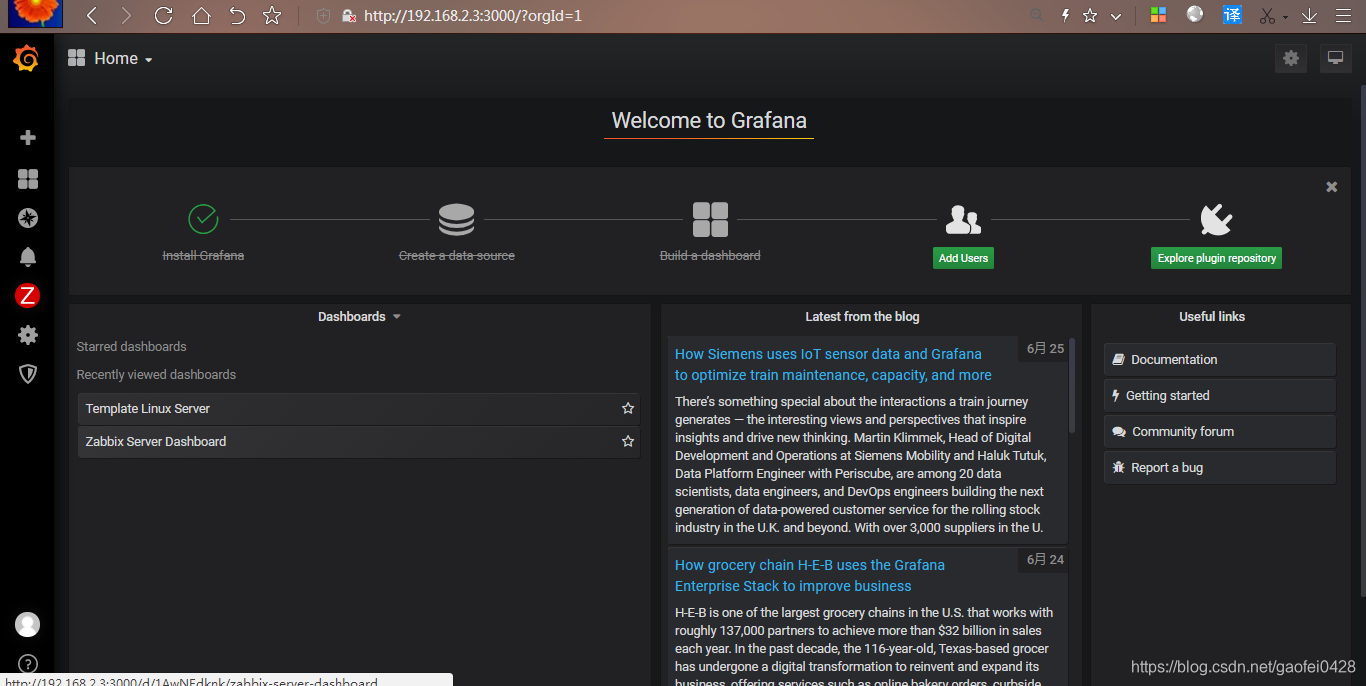Click the Install Grafana checkmark icon
The width and height of the screenshot is (1366, 686).
203,219
